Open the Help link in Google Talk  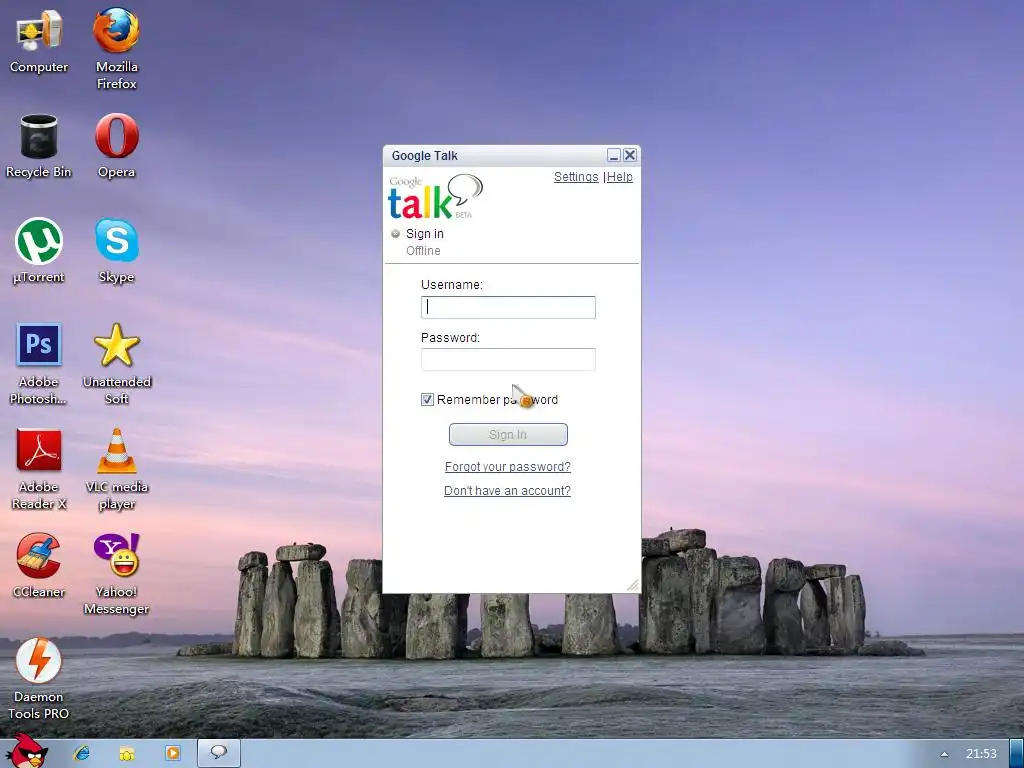620,177
